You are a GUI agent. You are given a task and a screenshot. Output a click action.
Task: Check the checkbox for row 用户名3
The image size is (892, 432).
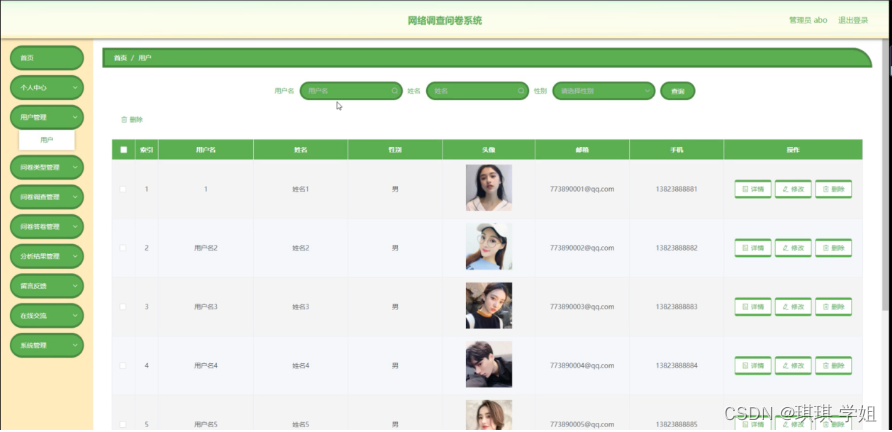[x=123, y=307]
